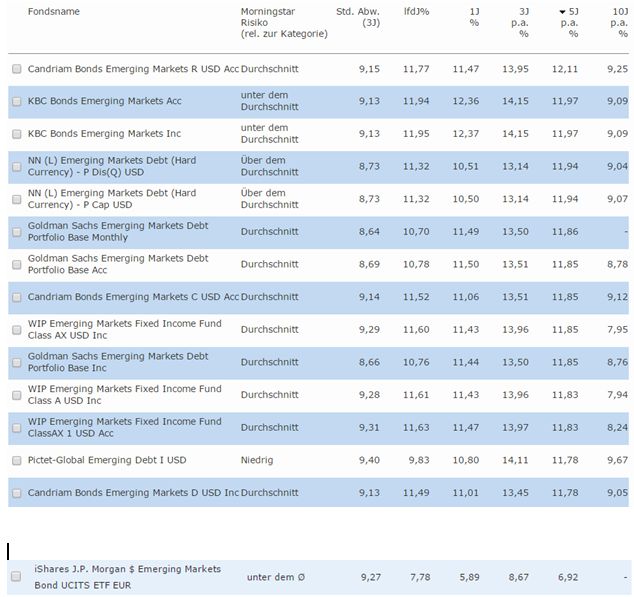Open WIP Fixed Income Fund Class AX USD Inc
Image resolution: width=634 pixels, height=597 pixels.
point(124,329)
